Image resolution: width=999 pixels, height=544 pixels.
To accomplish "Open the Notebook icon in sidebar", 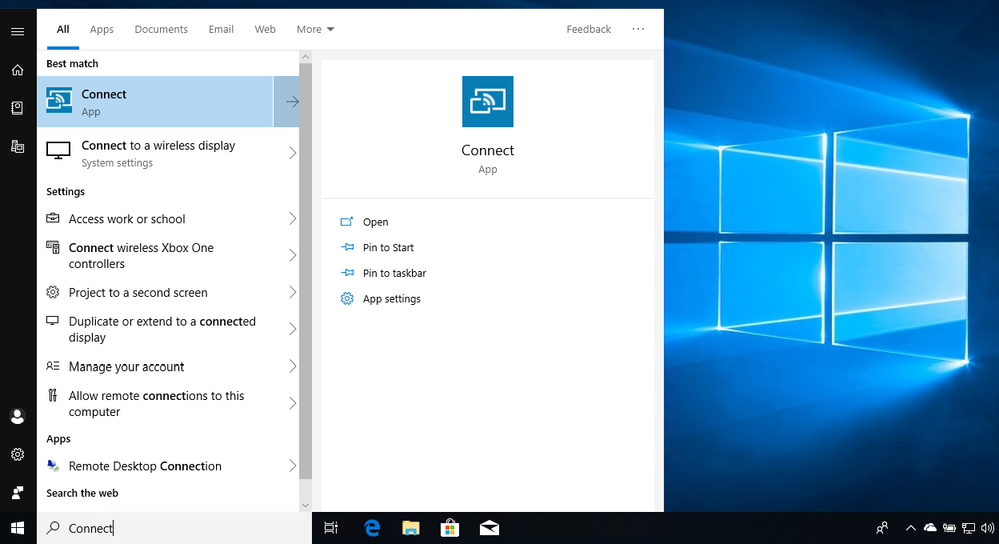I will (18, 108).
